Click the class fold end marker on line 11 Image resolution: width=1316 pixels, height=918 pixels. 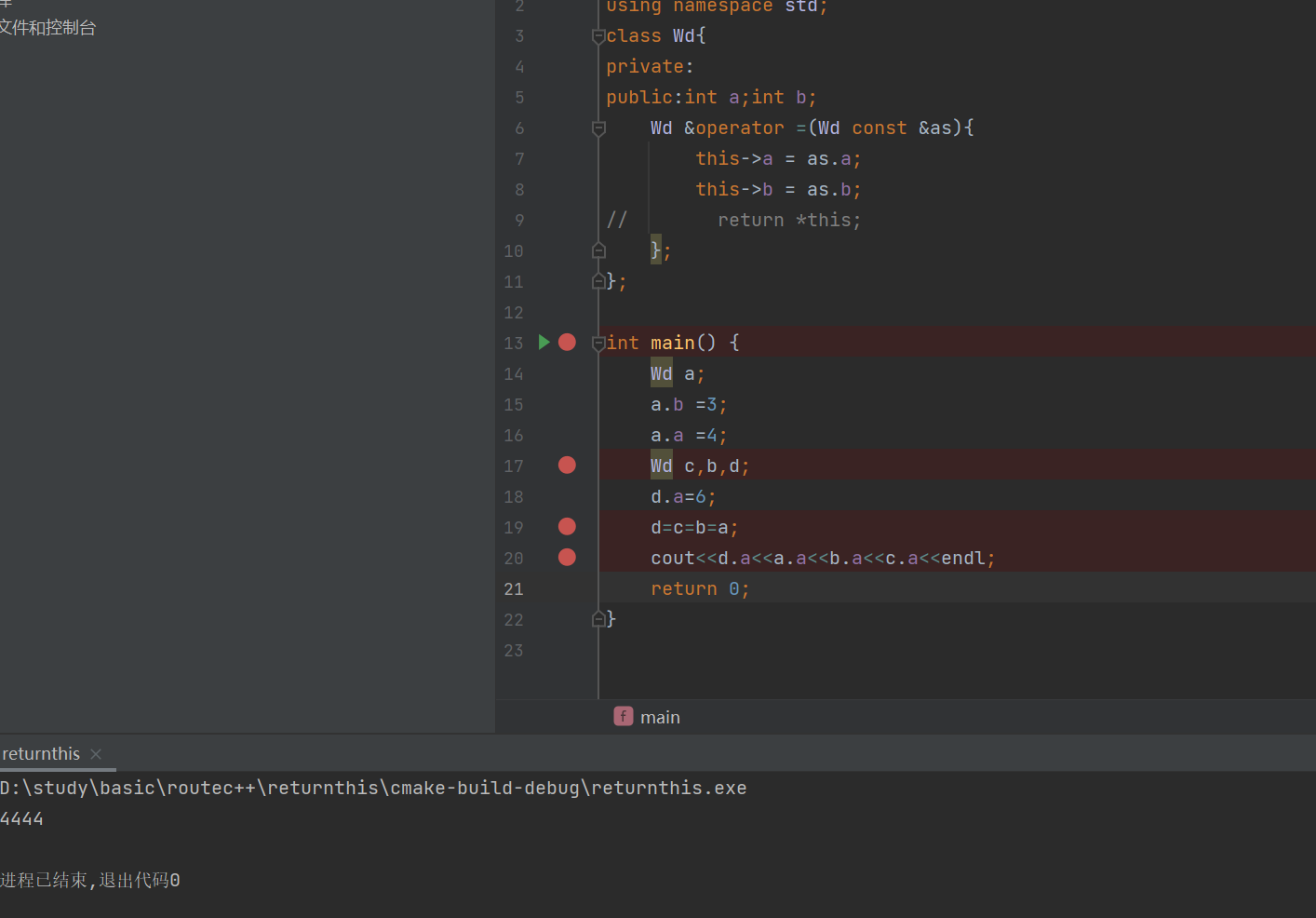click(x=598, y=281)
